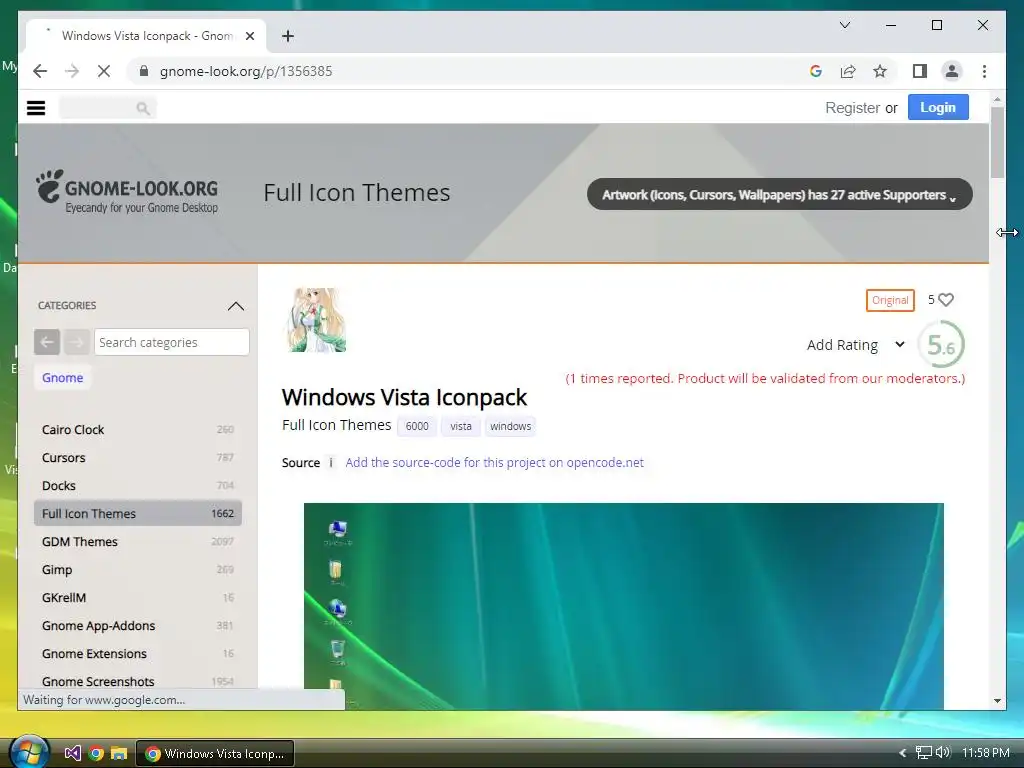
Task: Select the Full Icon Themes category
Action: tap(138, 513)
